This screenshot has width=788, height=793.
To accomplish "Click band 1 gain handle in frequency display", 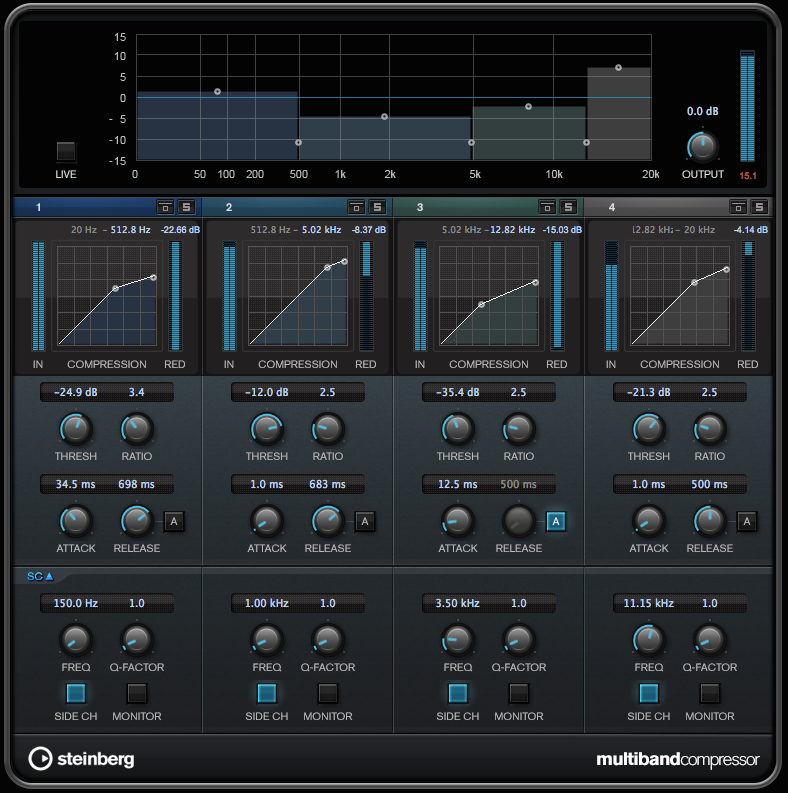I will (x=217, y=92).
